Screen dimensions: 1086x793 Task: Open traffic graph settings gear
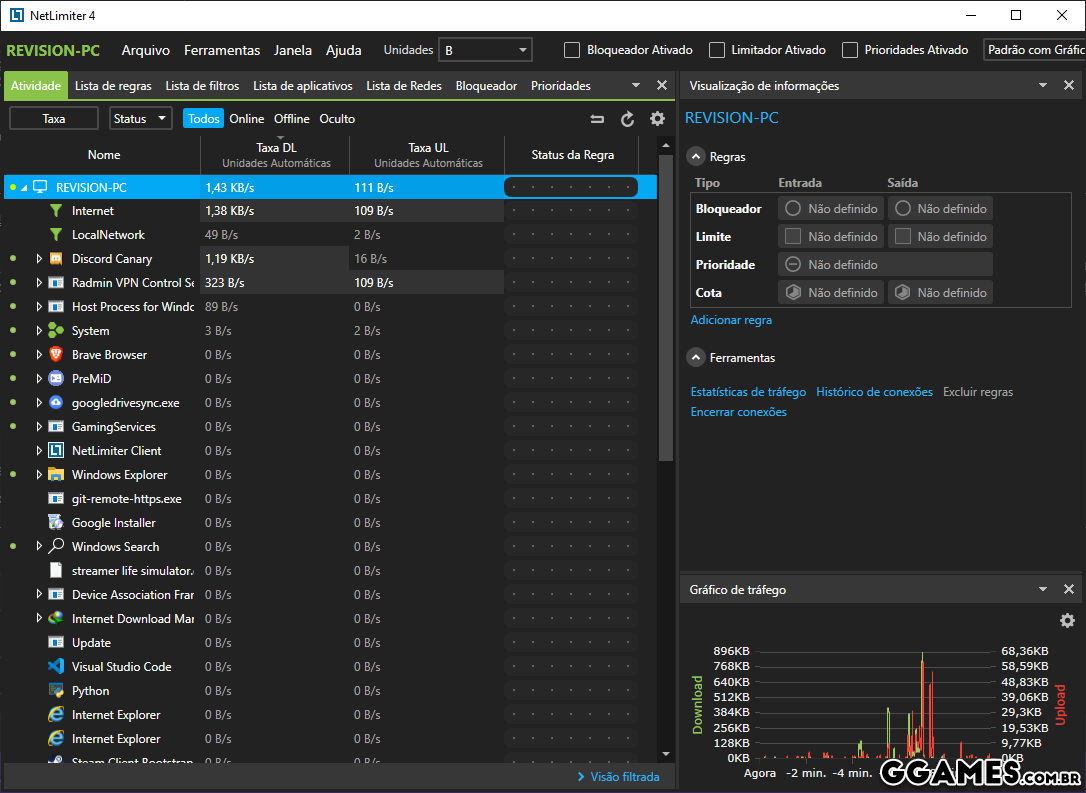[1067, 621]
